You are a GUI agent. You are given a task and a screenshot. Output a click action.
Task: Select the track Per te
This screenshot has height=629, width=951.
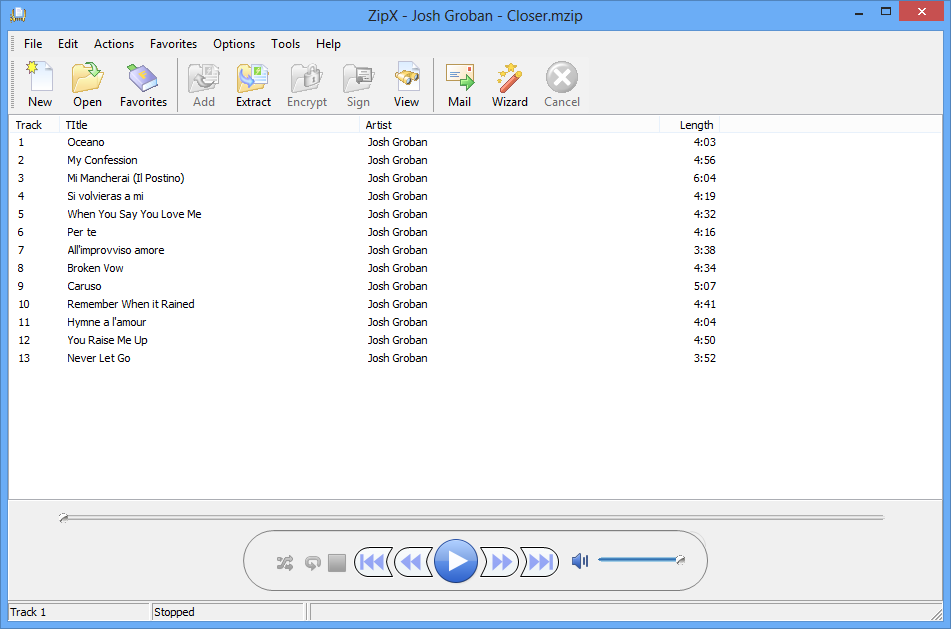point(81,232)
